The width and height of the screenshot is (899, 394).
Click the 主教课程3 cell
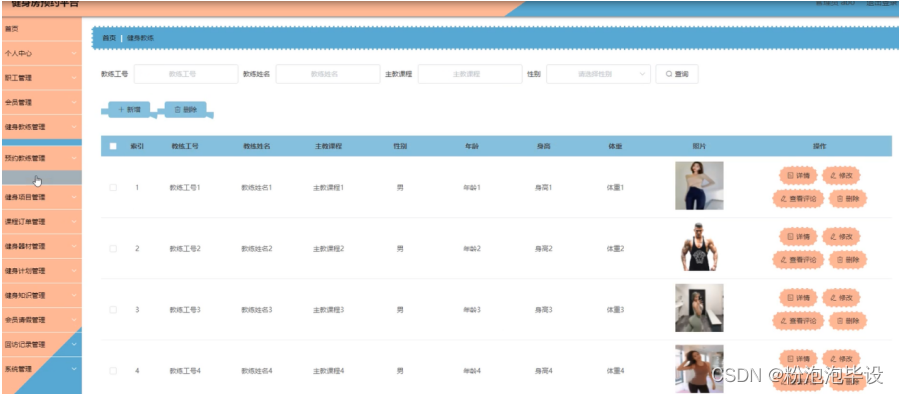(x=328, y=310)
